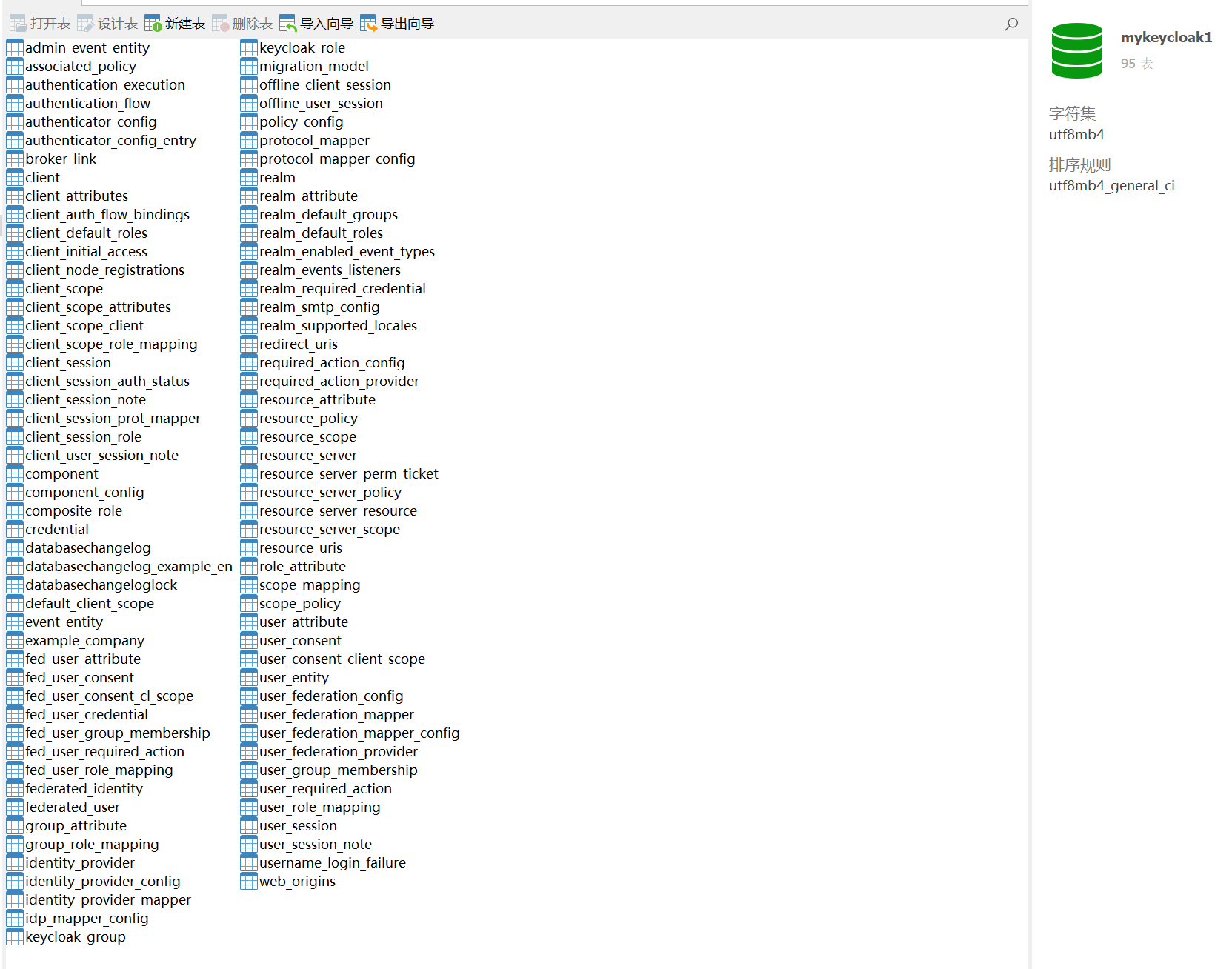Screen dimensions: 1232x969
Task: Select the composite_role table
Action: point(73,511)
